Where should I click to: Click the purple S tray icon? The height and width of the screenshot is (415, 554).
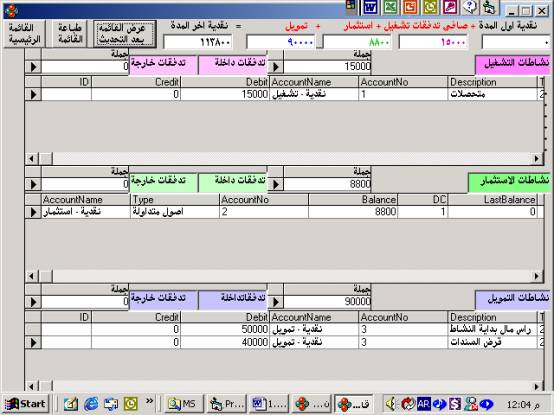455,404
